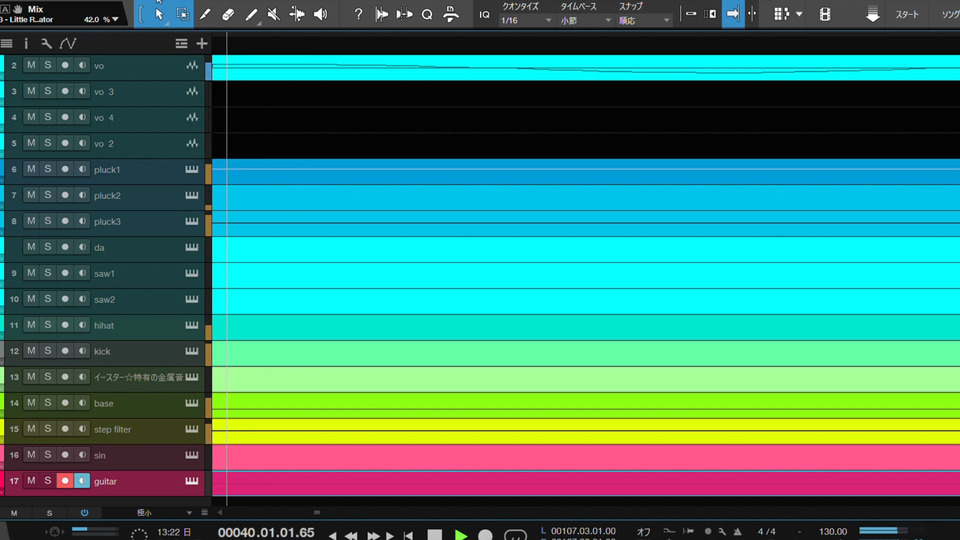This screenshot has width=960, height=540.
Task: Open the track inspector (i) icon
Action: pos(26,43)
